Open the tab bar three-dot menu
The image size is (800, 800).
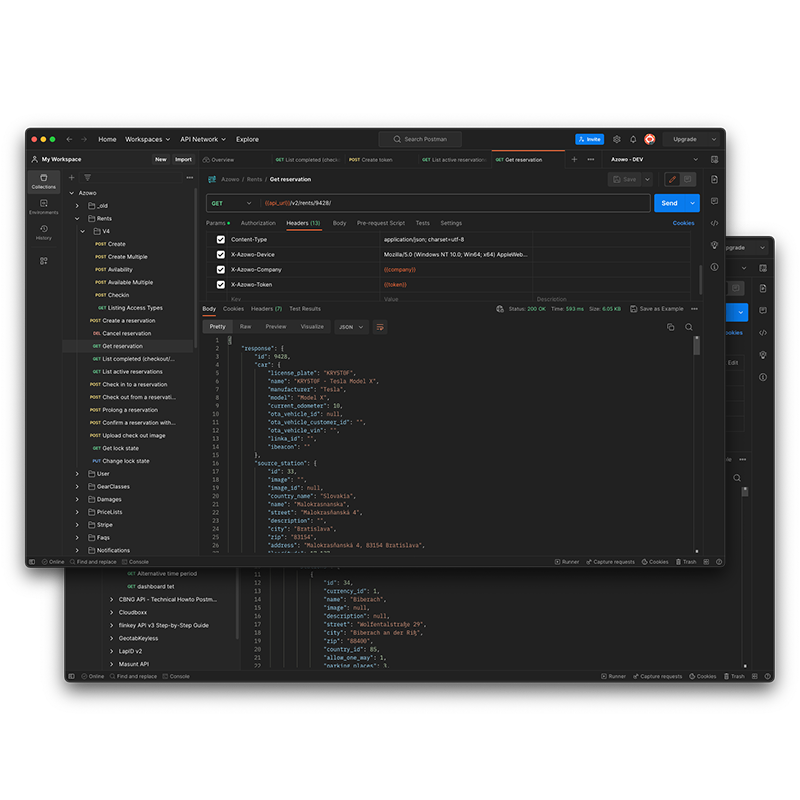pos(591,159)
